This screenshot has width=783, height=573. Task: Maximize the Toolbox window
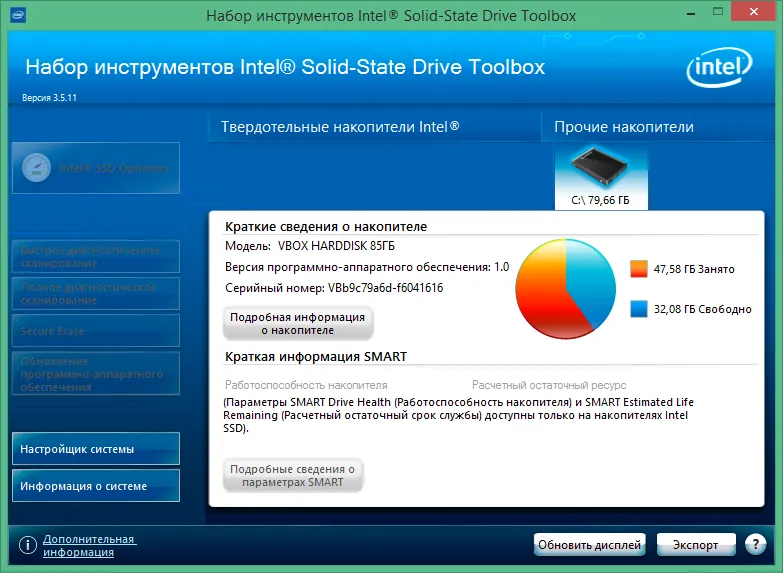(x=718, y=12)
